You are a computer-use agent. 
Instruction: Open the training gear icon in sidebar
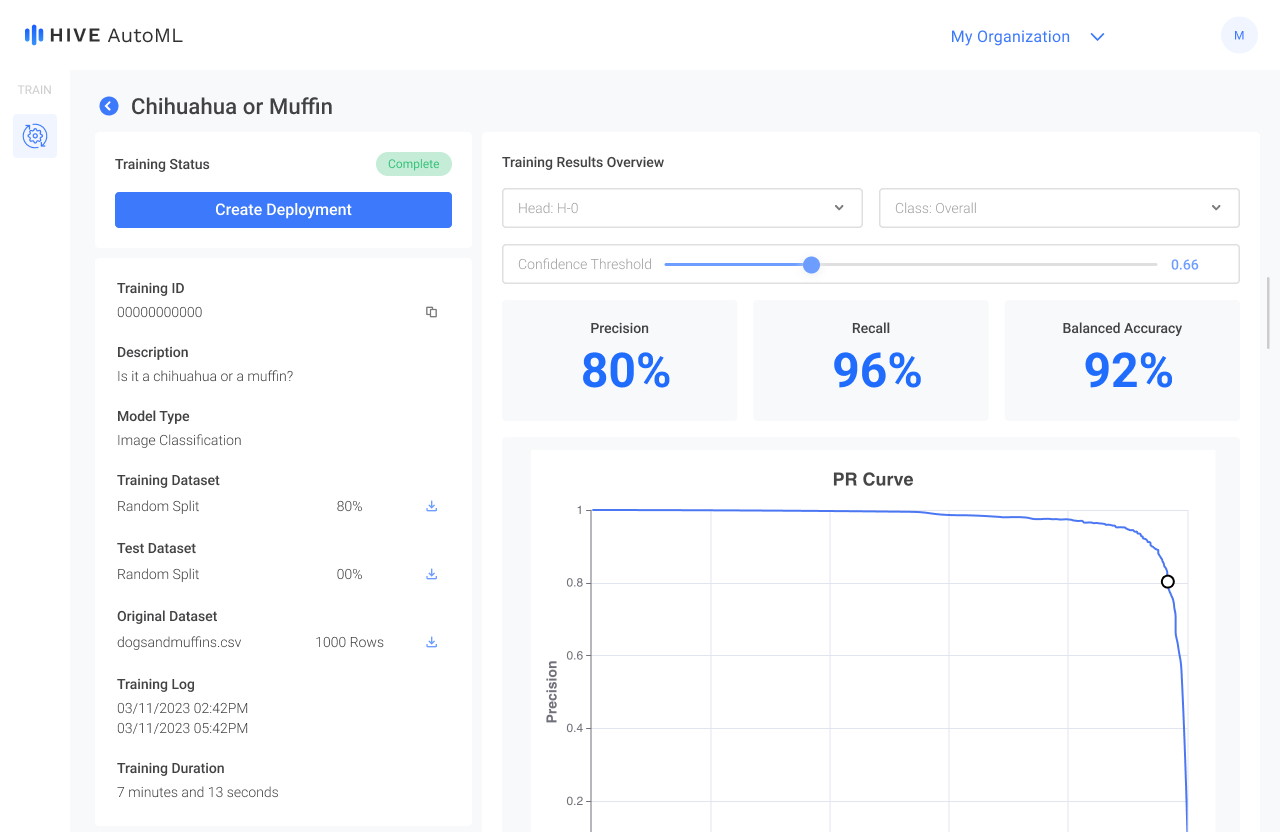click(x=35, y=136)
